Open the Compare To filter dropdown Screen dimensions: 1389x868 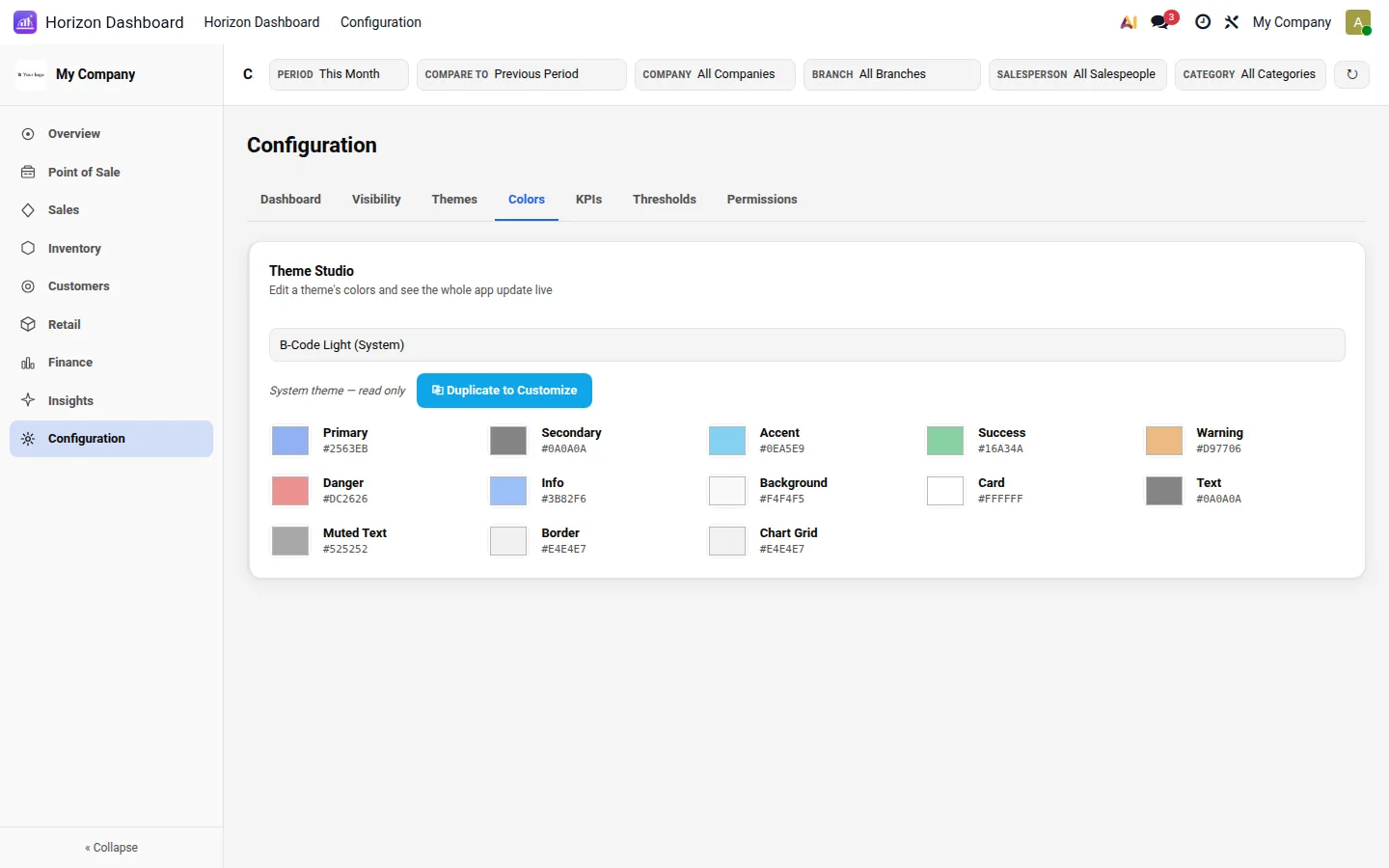[x=522, y=74]
